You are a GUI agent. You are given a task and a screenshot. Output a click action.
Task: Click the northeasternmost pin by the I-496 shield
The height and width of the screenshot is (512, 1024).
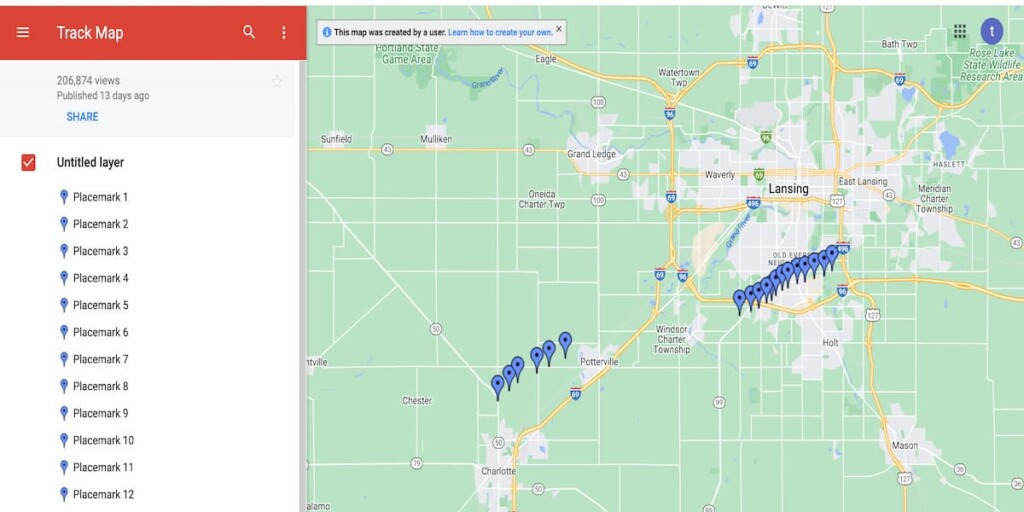[832, 257]
